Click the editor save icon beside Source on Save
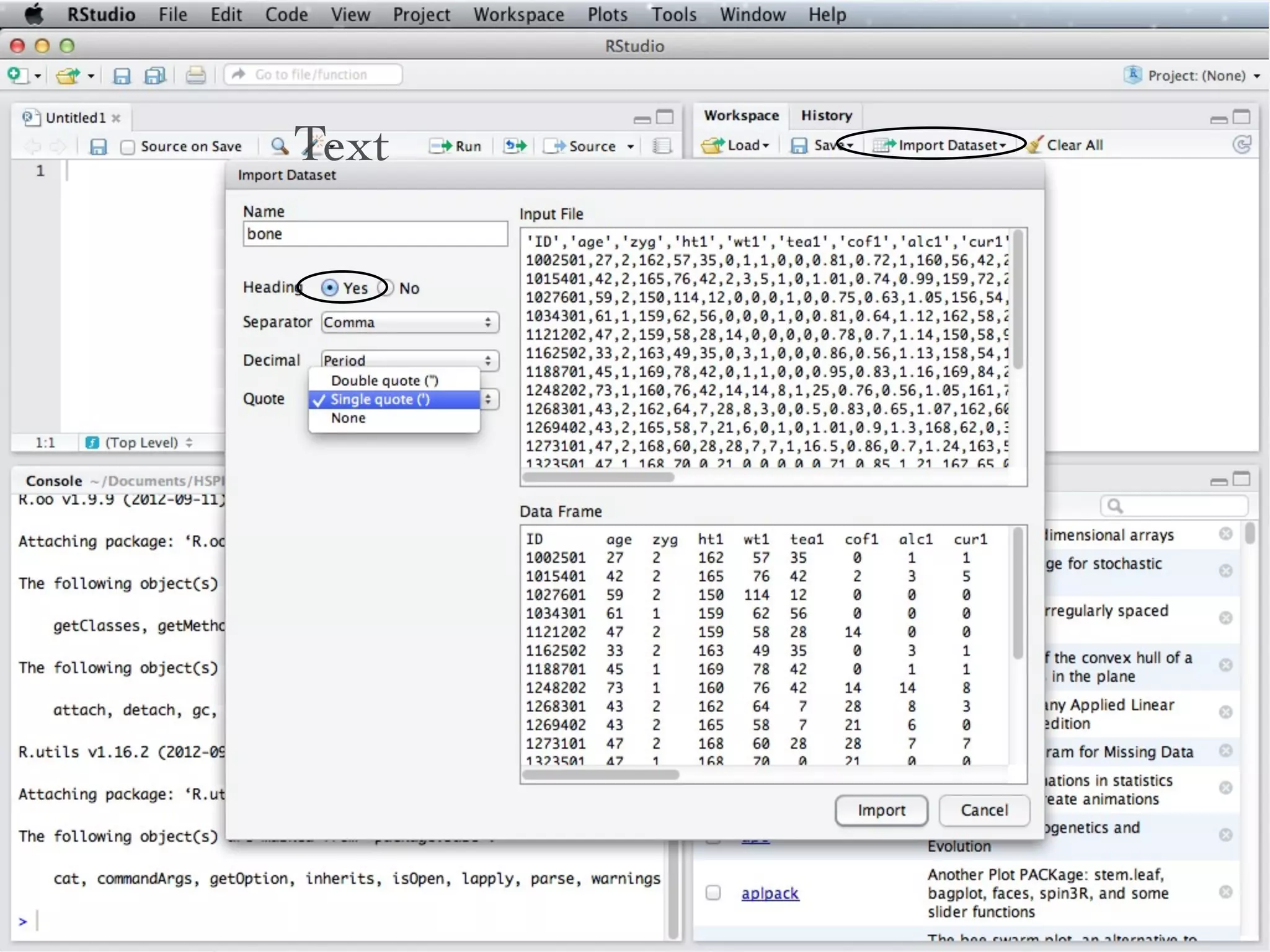This screenshot has height=952, width=1270. click(98, 146)
